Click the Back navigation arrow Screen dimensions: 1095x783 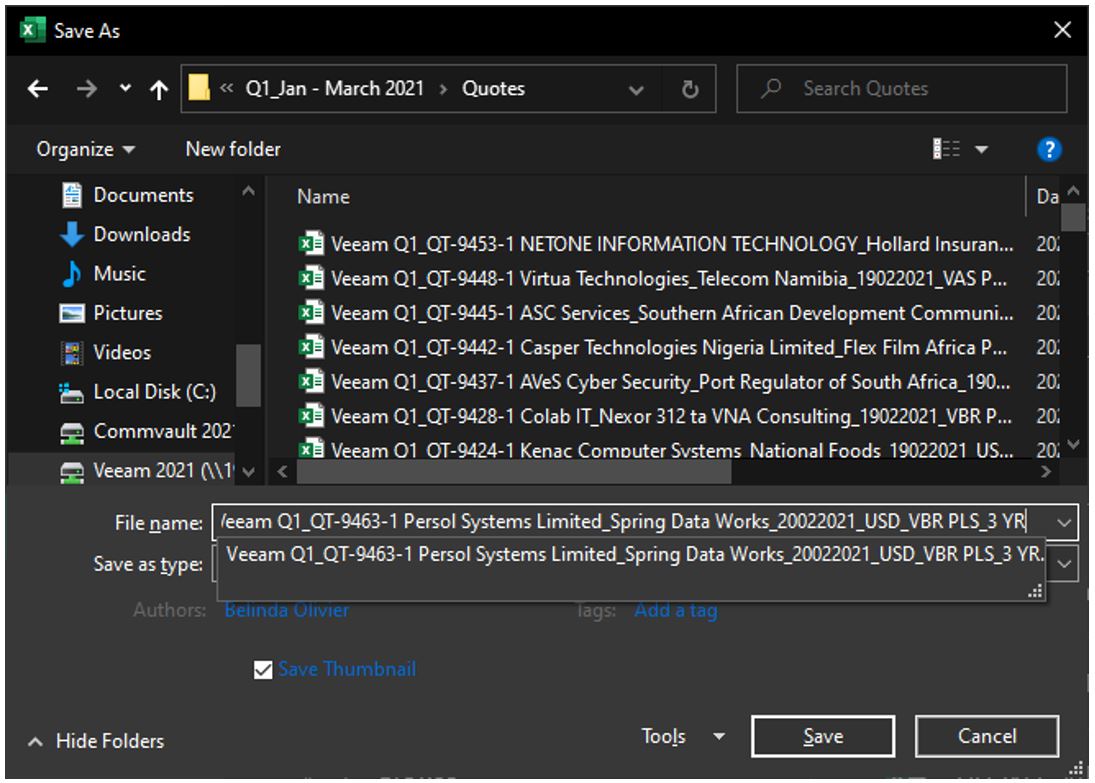pos(38,89)
